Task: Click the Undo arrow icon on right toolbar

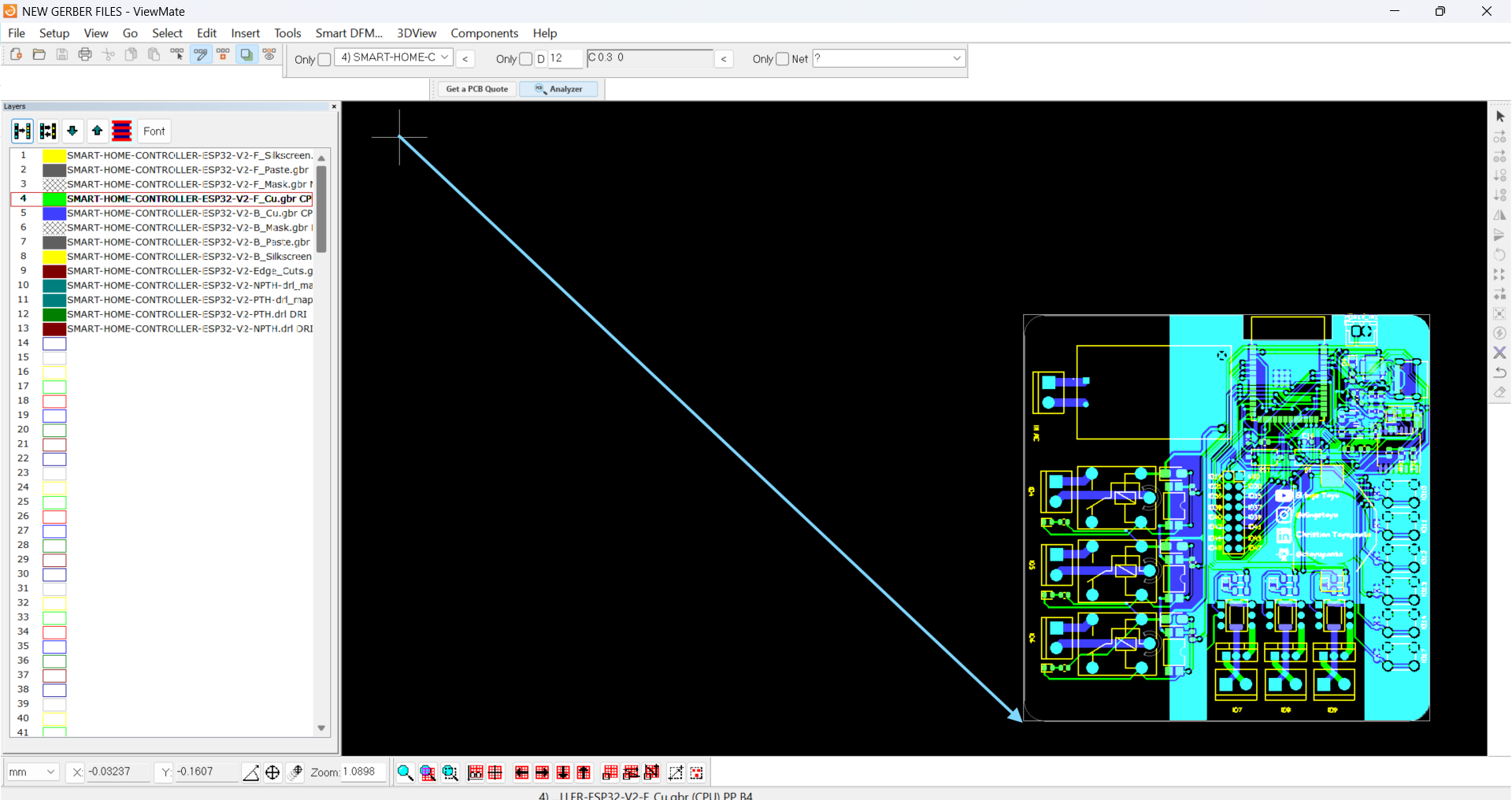Action: (x=1499, y=372)
